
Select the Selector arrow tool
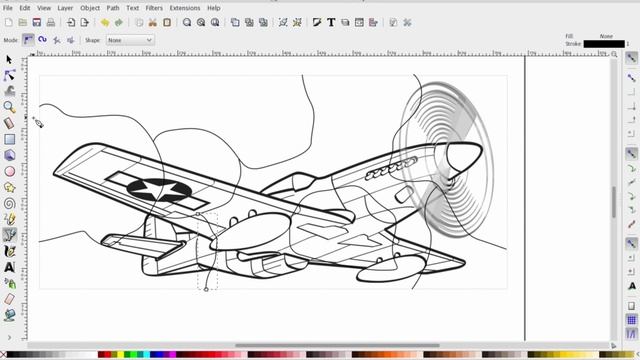tap(9, 60)
